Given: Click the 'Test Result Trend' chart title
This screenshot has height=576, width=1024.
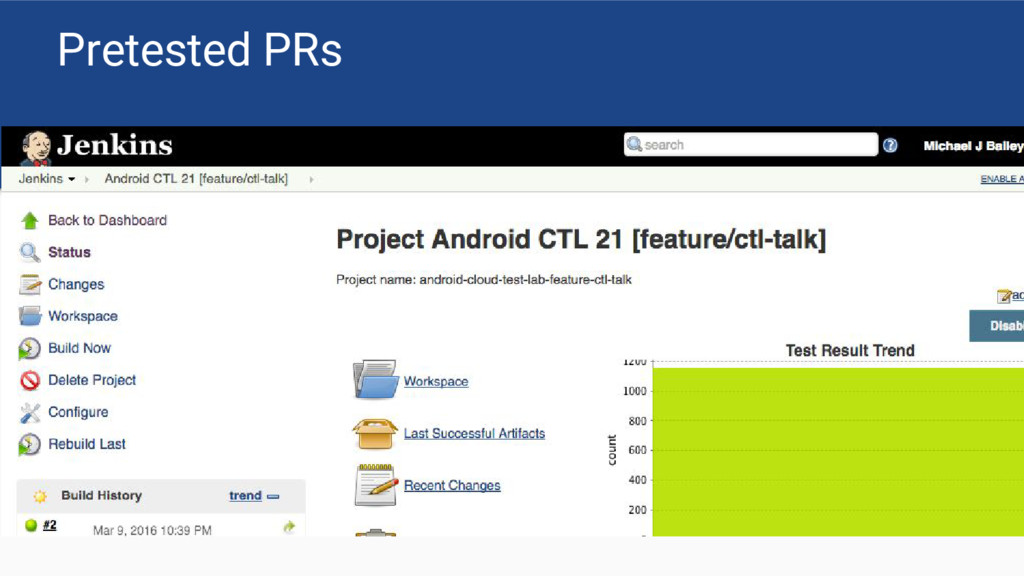Looking at the screenshot, I should 850,351.
